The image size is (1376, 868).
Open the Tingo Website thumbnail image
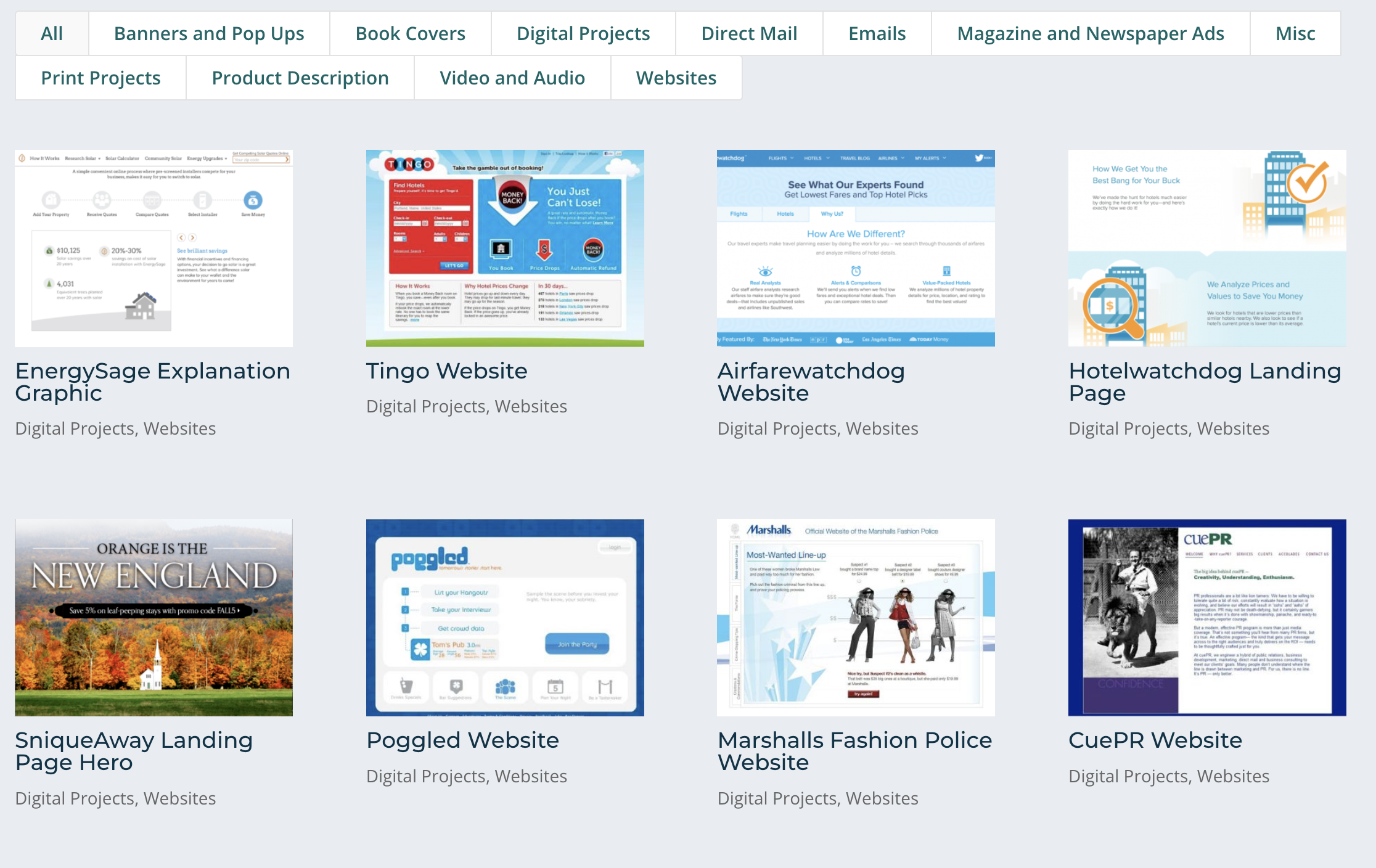point(505,248)
